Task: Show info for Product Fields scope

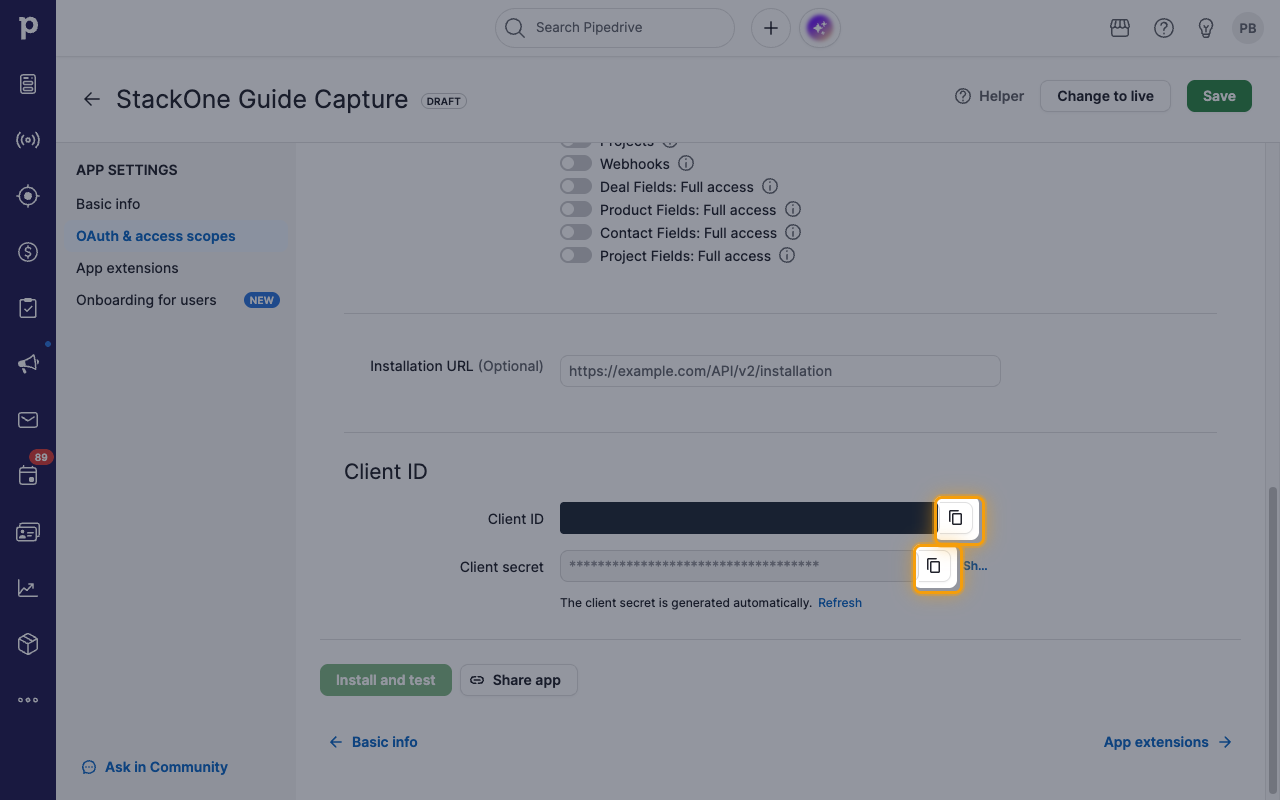Action: coord(793,209)
